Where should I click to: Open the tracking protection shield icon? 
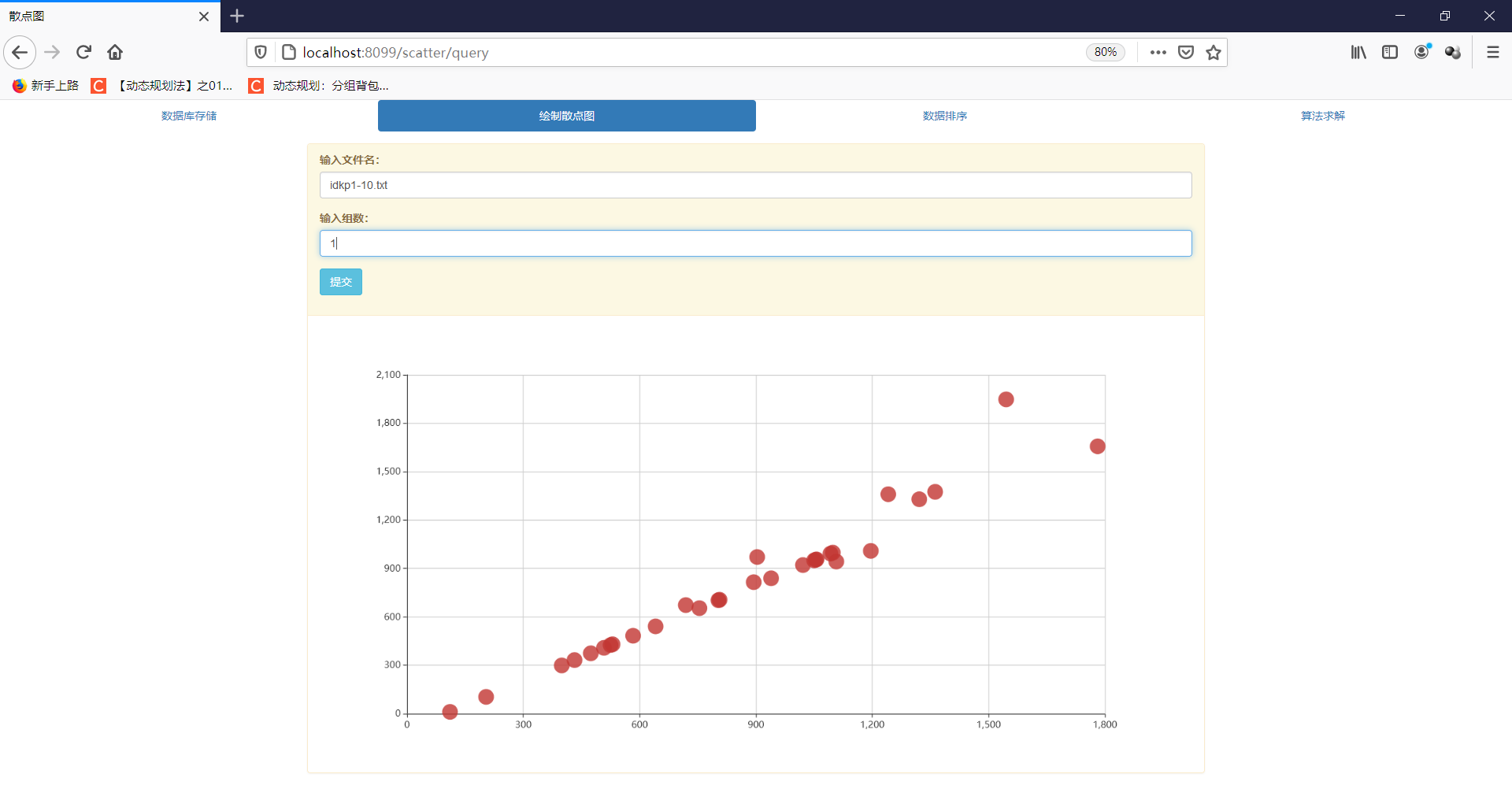click(261, 53)
